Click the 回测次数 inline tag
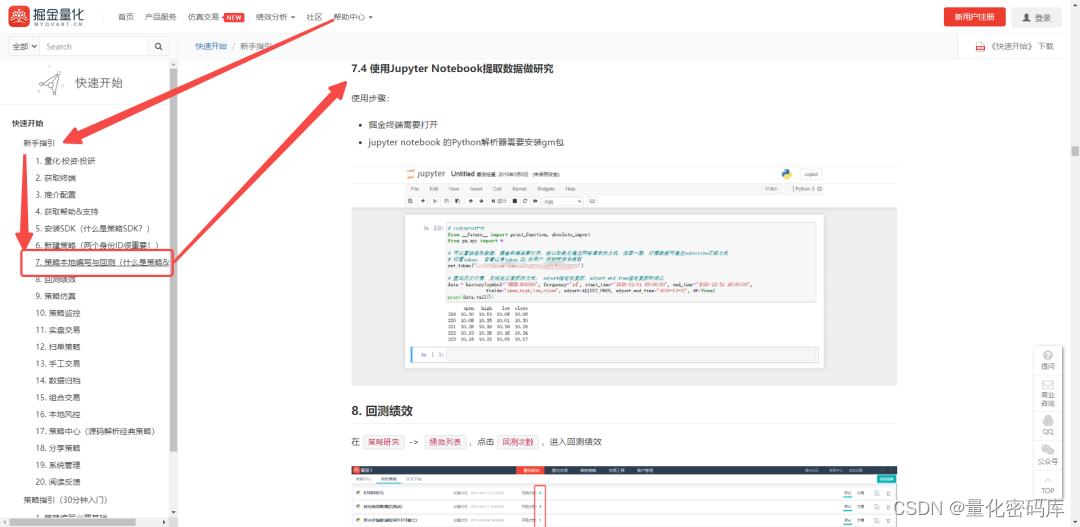 (518, 442)
